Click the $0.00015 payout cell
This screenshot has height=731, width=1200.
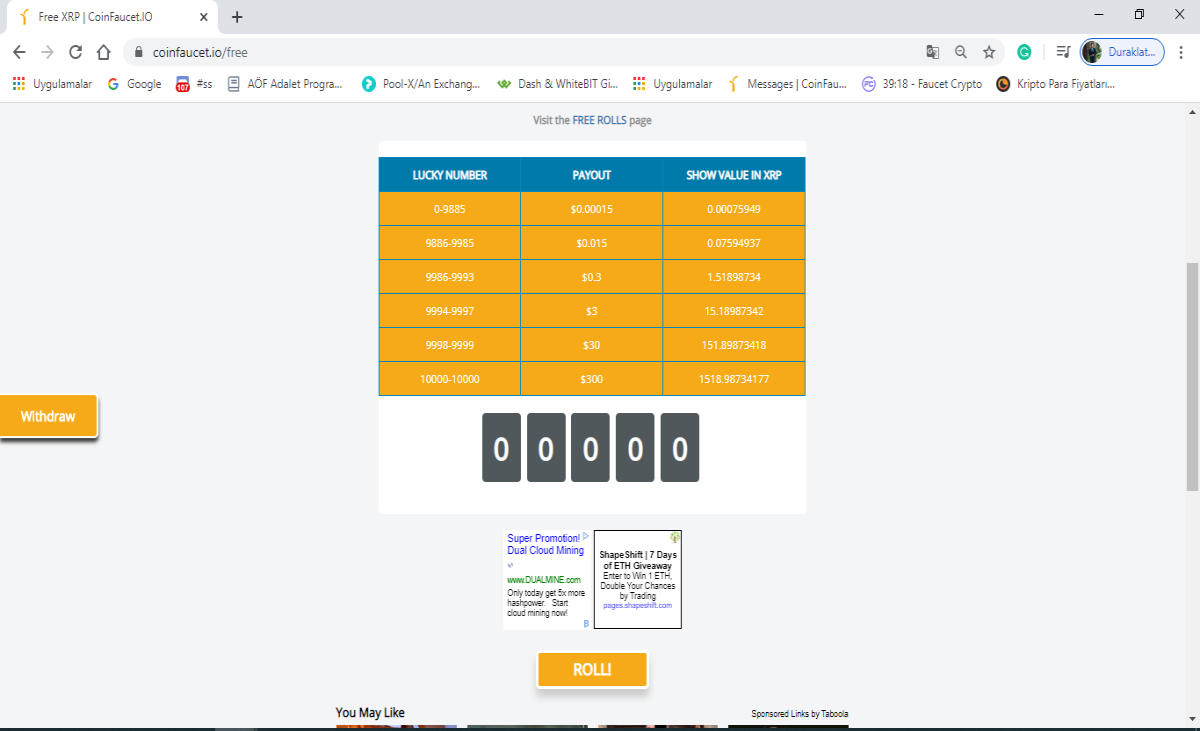pos(591,209)
